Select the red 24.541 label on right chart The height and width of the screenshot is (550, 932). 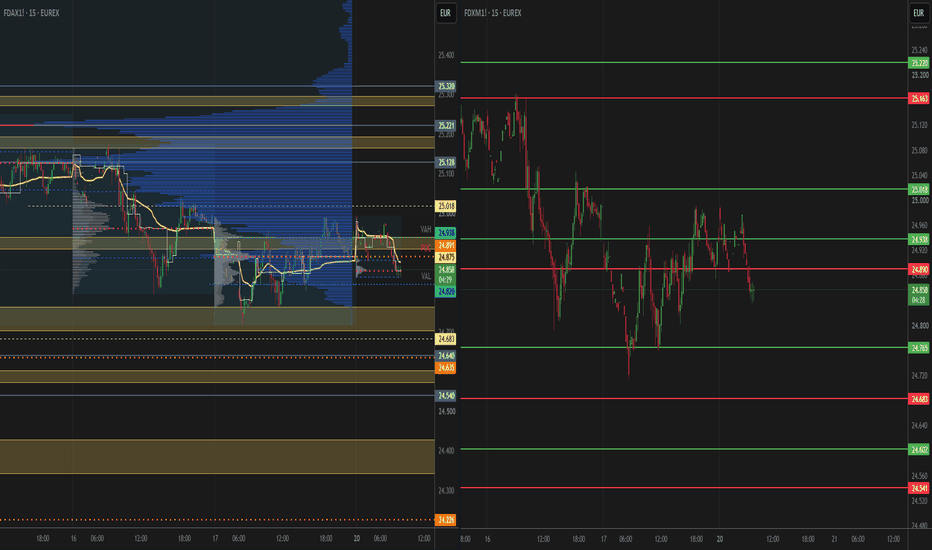pyautogui.click(x=919, y=488)
